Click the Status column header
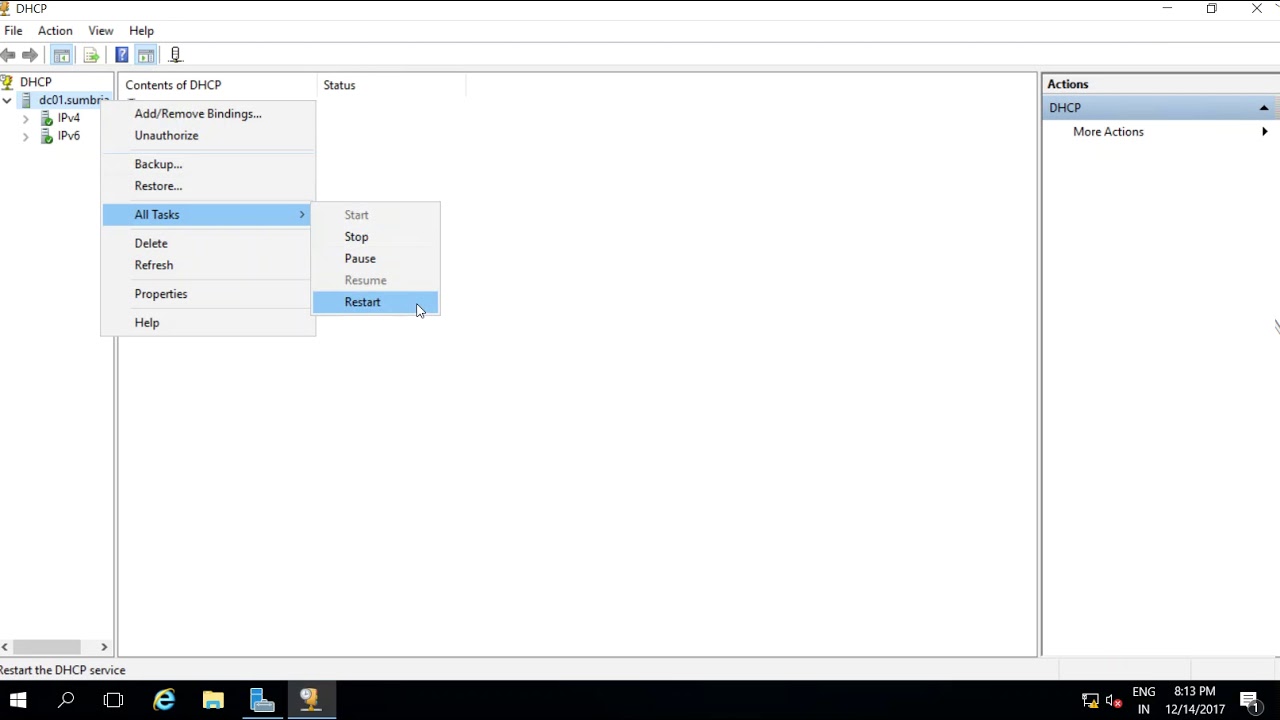 click(x=391, y=85)
